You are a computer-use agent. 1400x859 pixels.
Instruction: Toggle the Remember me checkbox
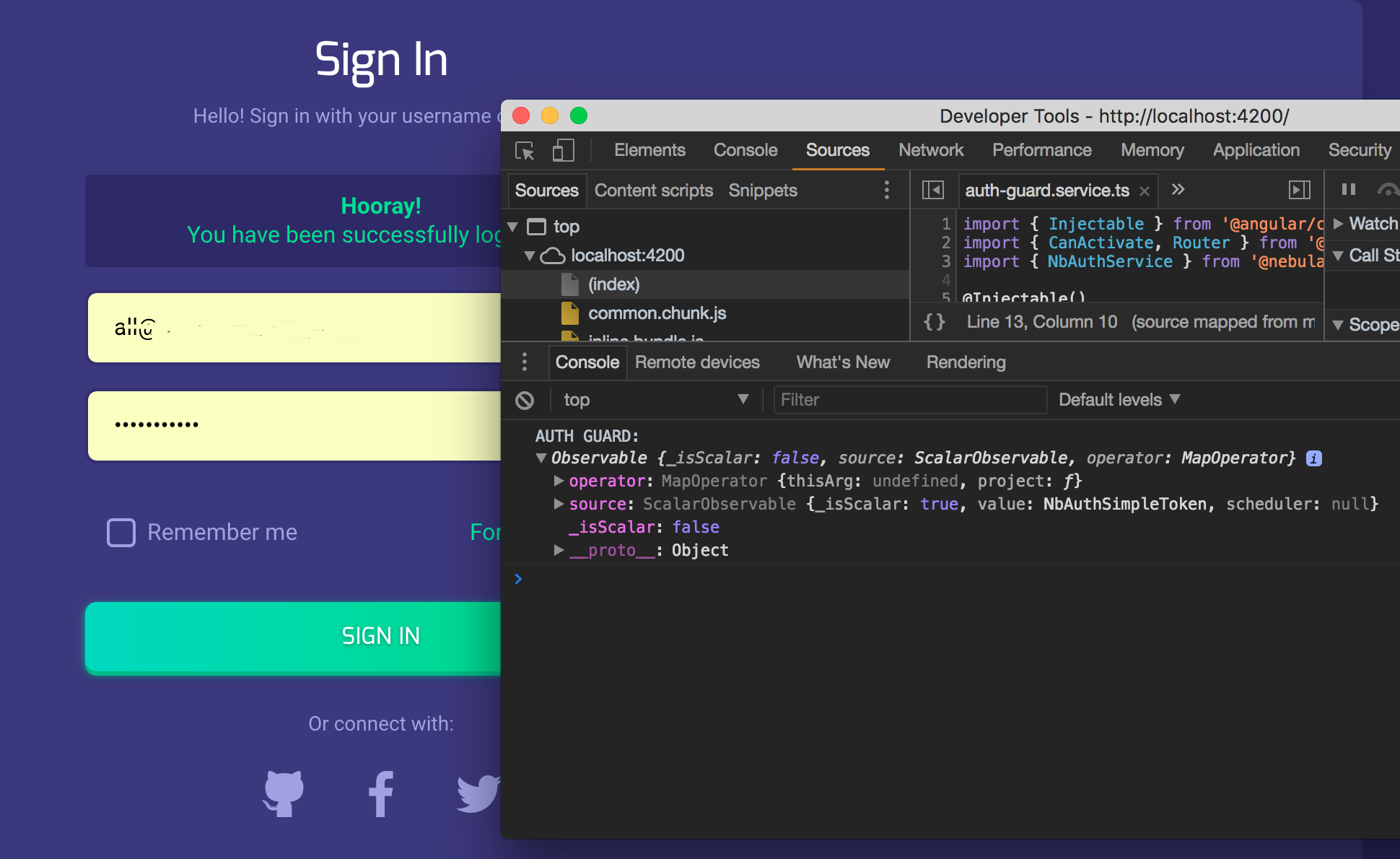pos(121,533)
